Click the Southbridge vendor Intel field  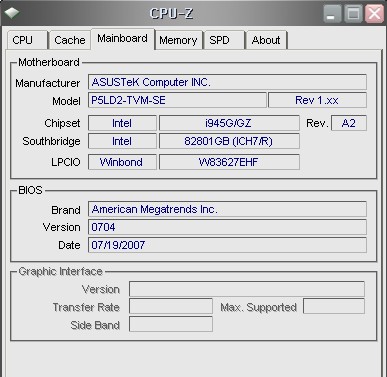[122, 141]
